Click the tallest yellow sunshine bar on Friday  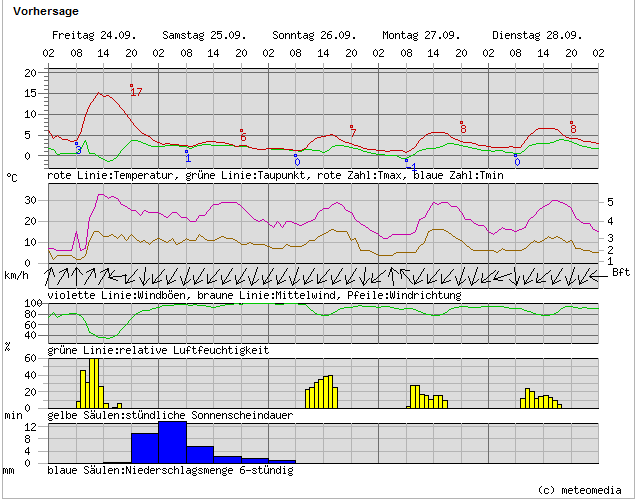[x=93, y=383]
